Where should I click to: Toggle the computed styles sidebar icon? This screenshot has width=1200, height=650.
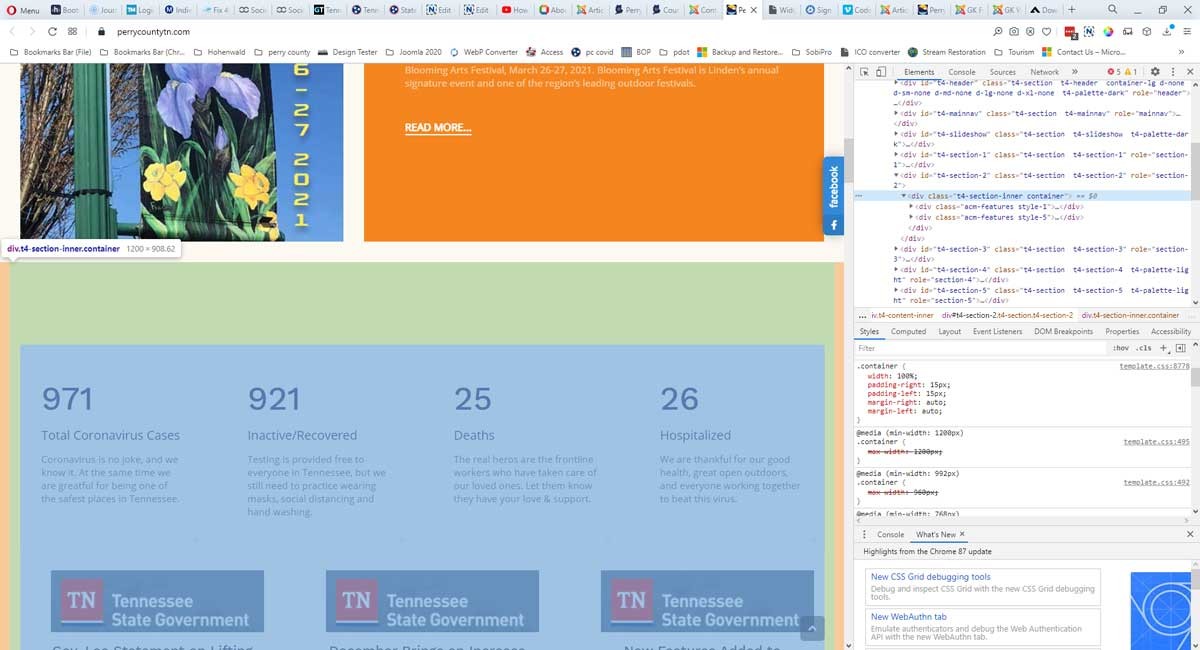point(1181,348)
